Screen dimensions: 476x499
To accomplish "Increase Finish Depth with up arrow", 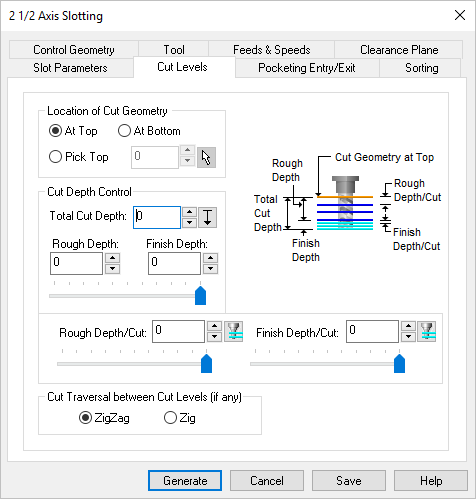I will [x=210, y=258].
